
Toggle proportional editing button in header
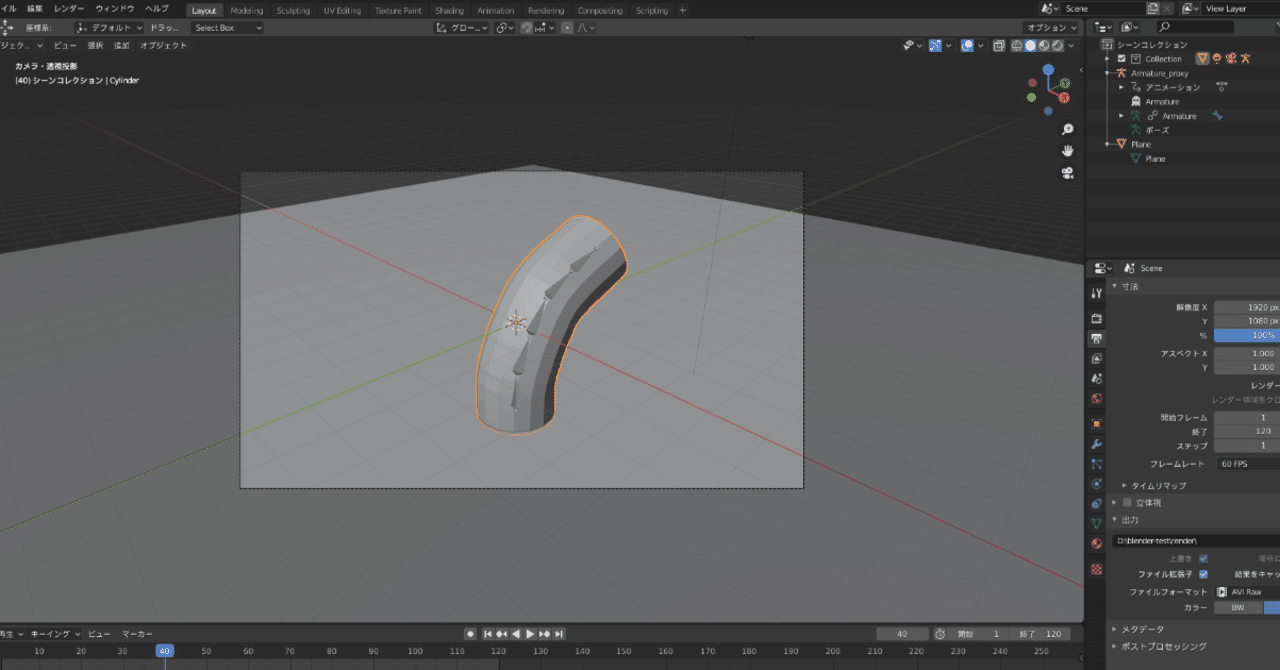pos(568,28)
